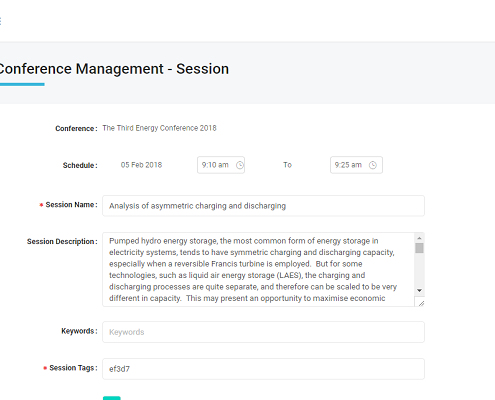495x400 pixels.
Task: Click the Conference Management - Session heading
Action: (x=114, y=69)
